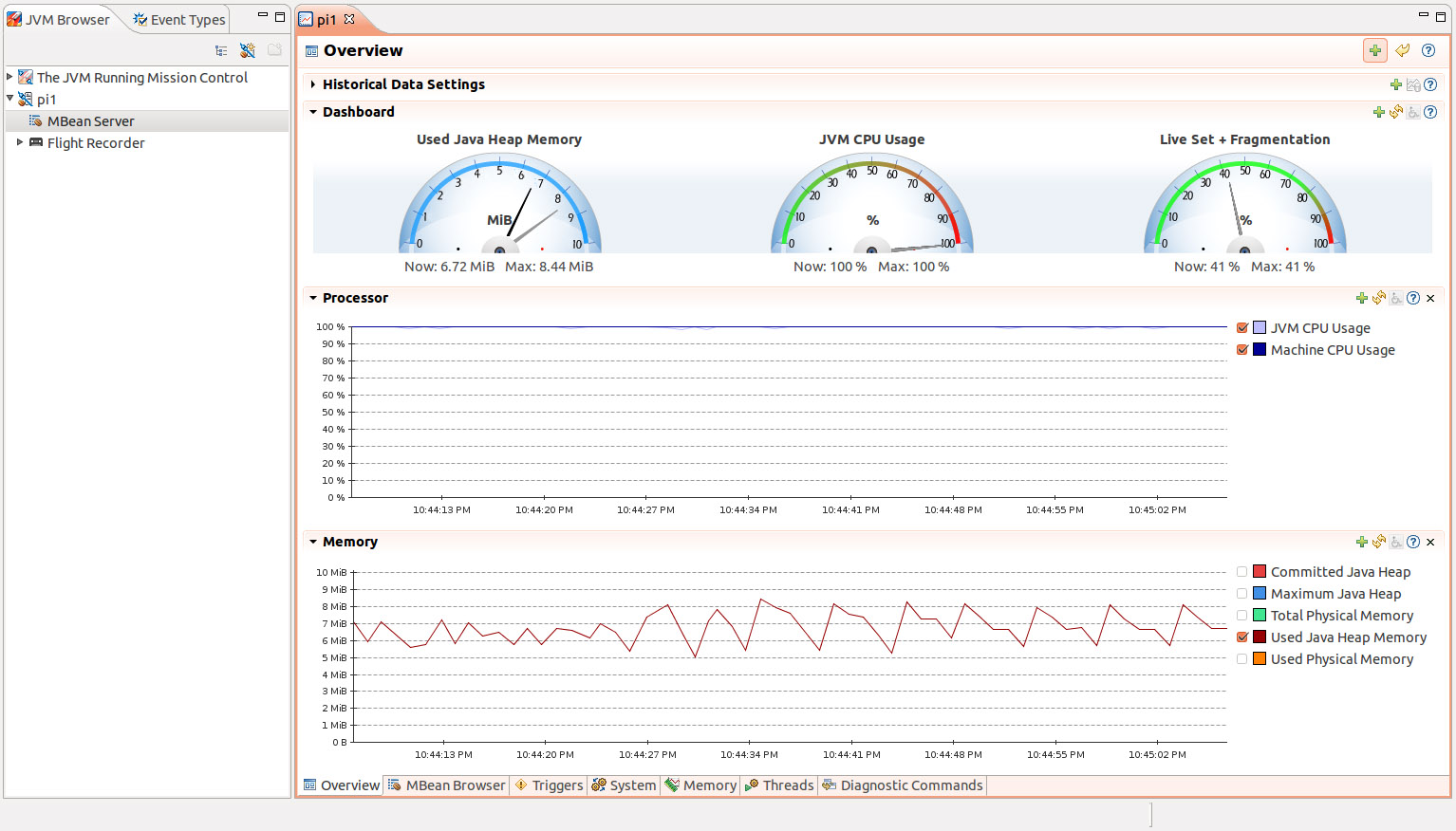Viewport: 1456px width, 831px height.
Task: Close the pi1 editor tab
Action: (x=349, y=19)
